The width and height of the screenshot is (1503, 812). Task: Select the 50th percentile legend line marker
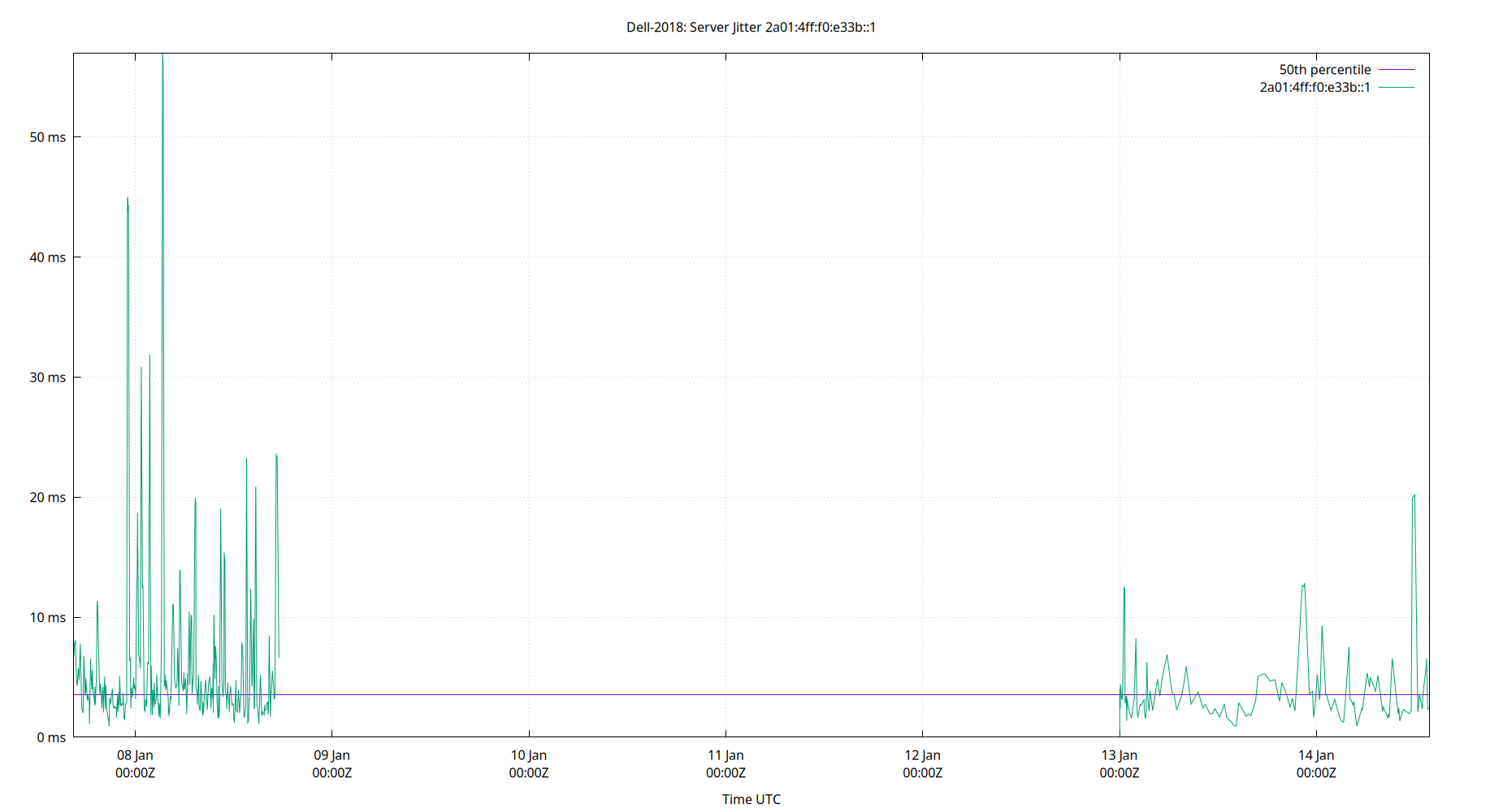point(1395,69)
